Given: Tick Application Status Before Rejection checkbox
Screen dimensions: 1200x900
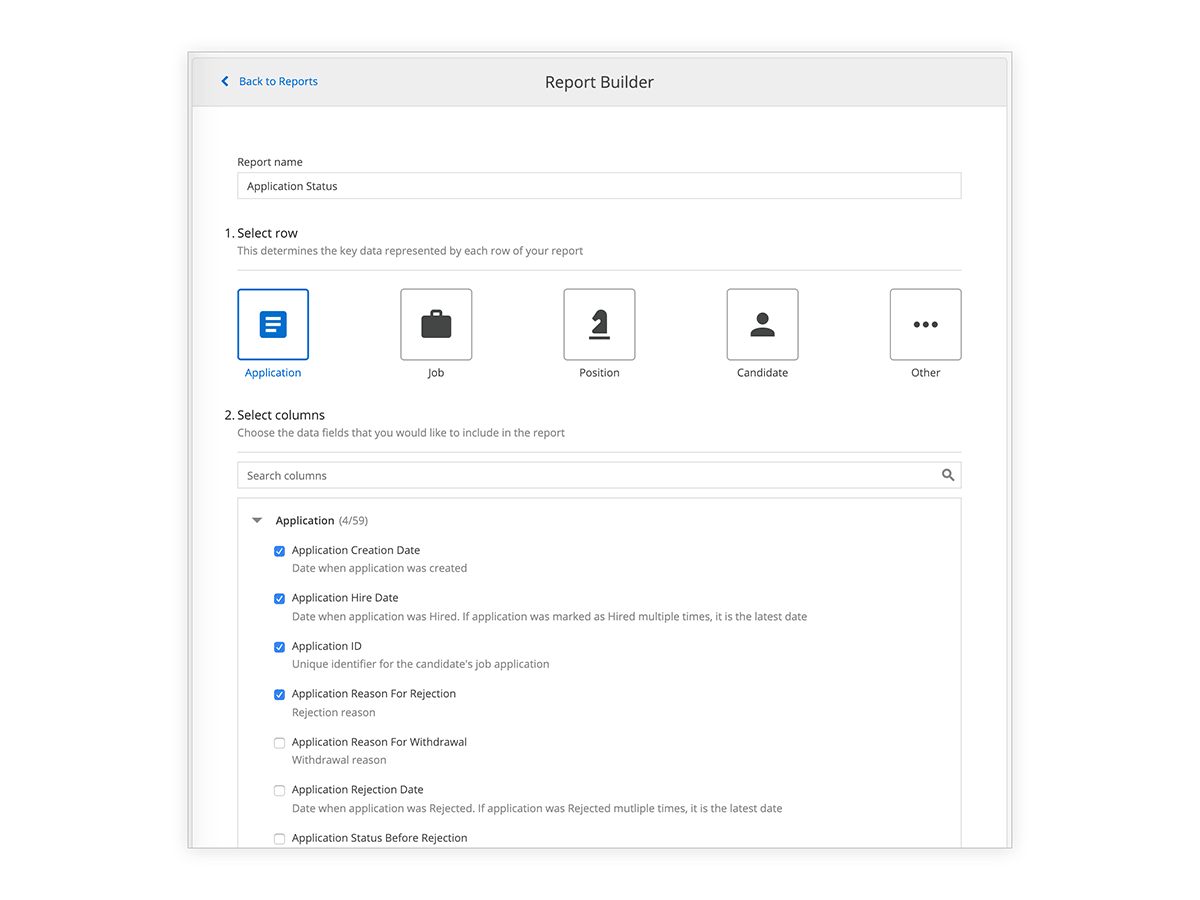Looking at the screenshot, I should (x=280, y=839).
